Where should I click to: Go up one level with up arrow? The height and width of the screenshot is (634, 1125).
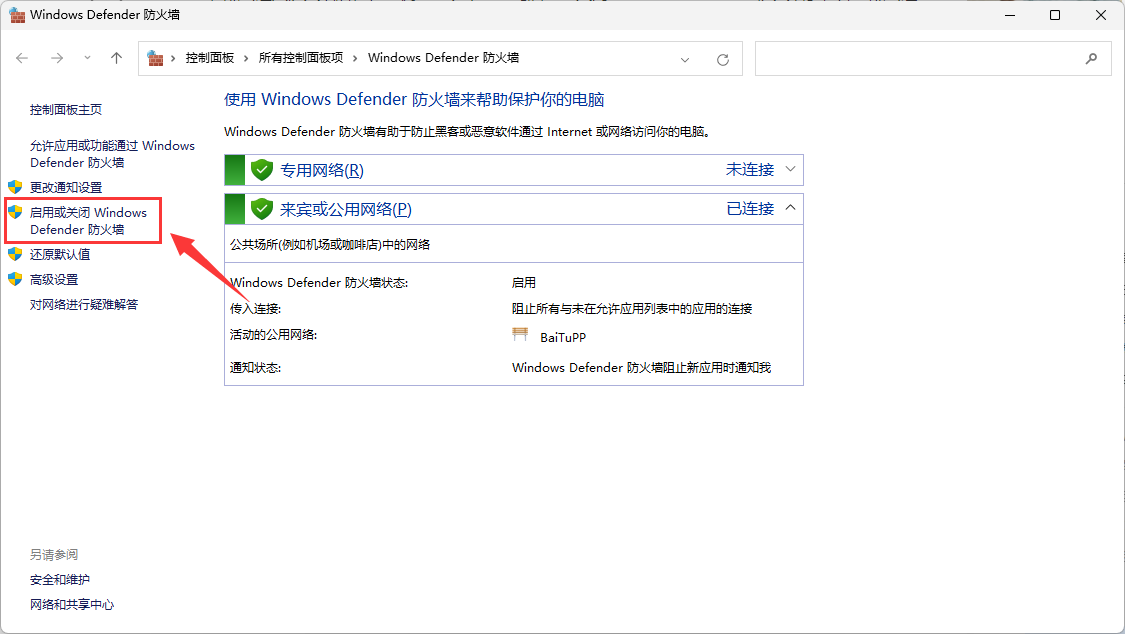click(x=116, y=58)
